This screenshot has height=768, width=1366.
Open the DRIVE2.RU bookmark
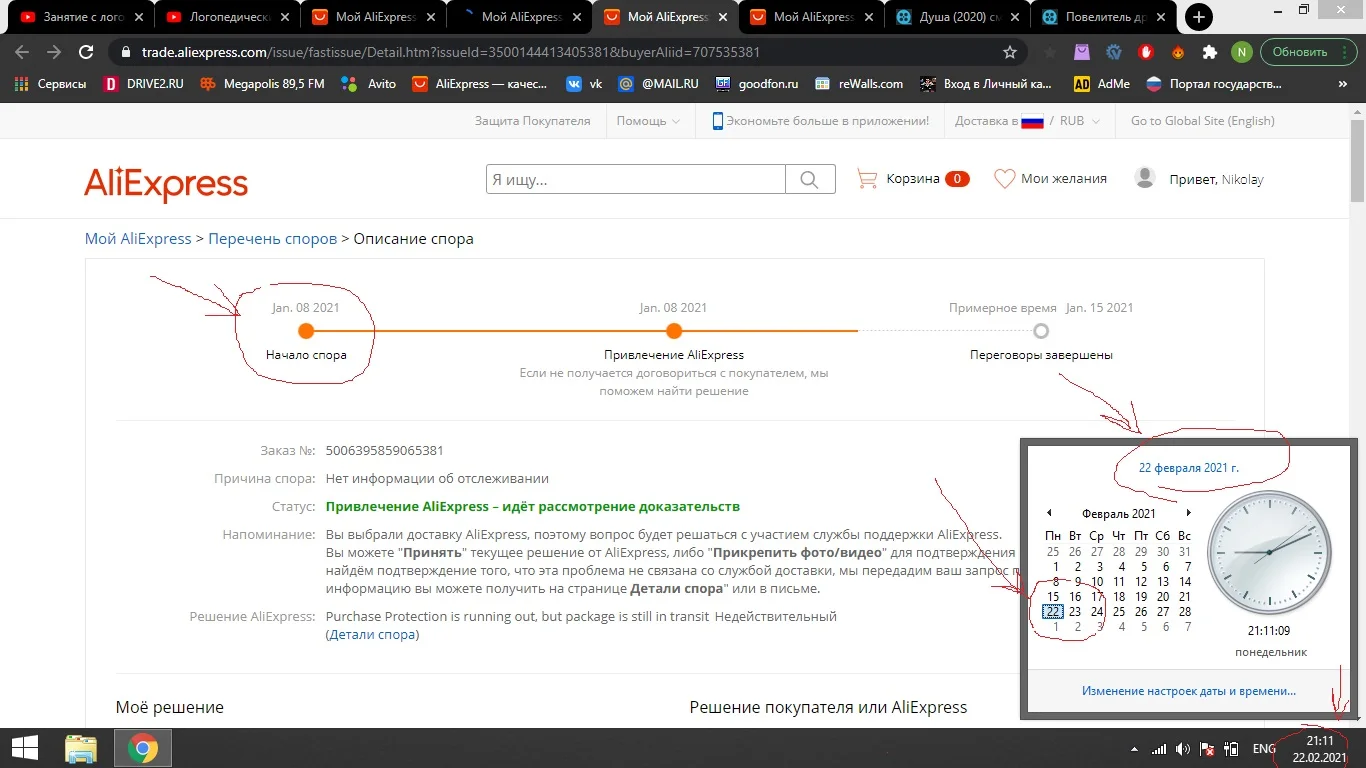(x=144, y=84)
